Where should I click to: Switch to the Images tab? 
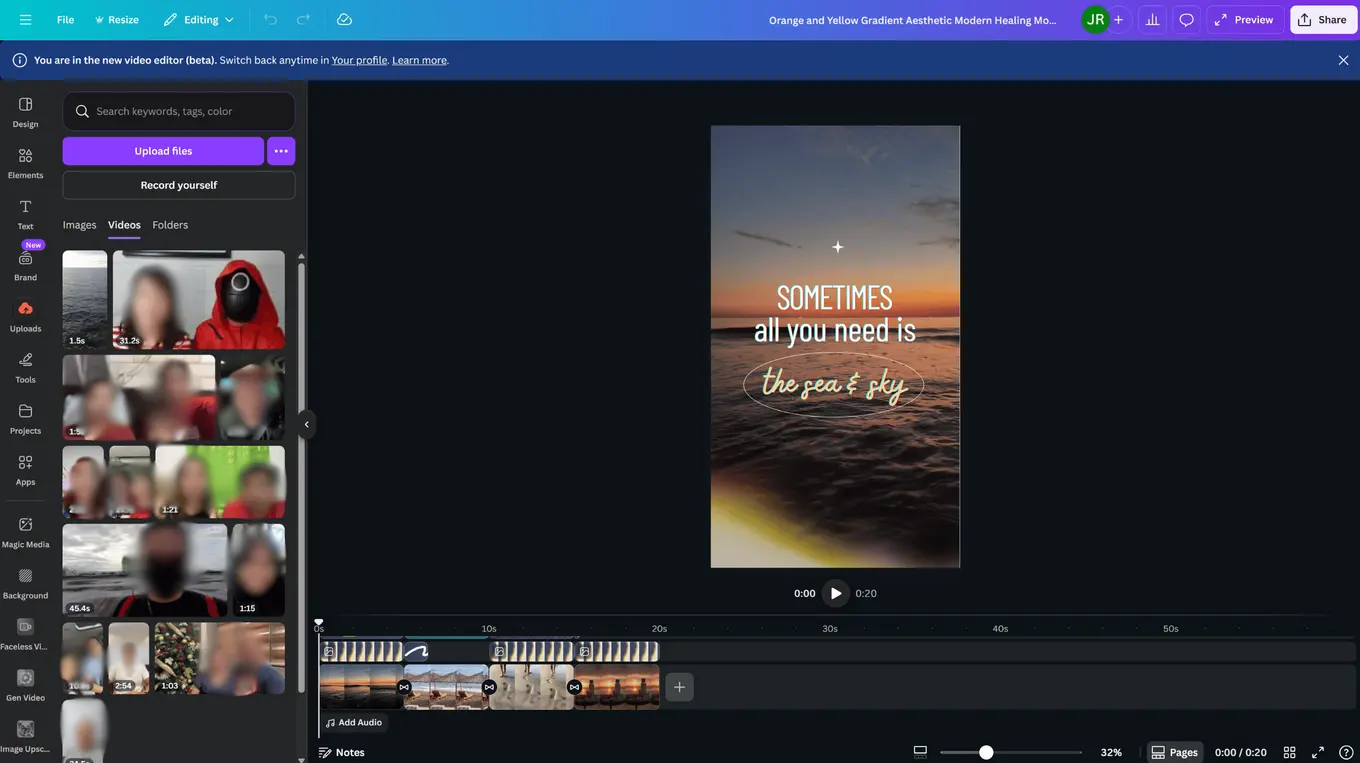[80, 225]
